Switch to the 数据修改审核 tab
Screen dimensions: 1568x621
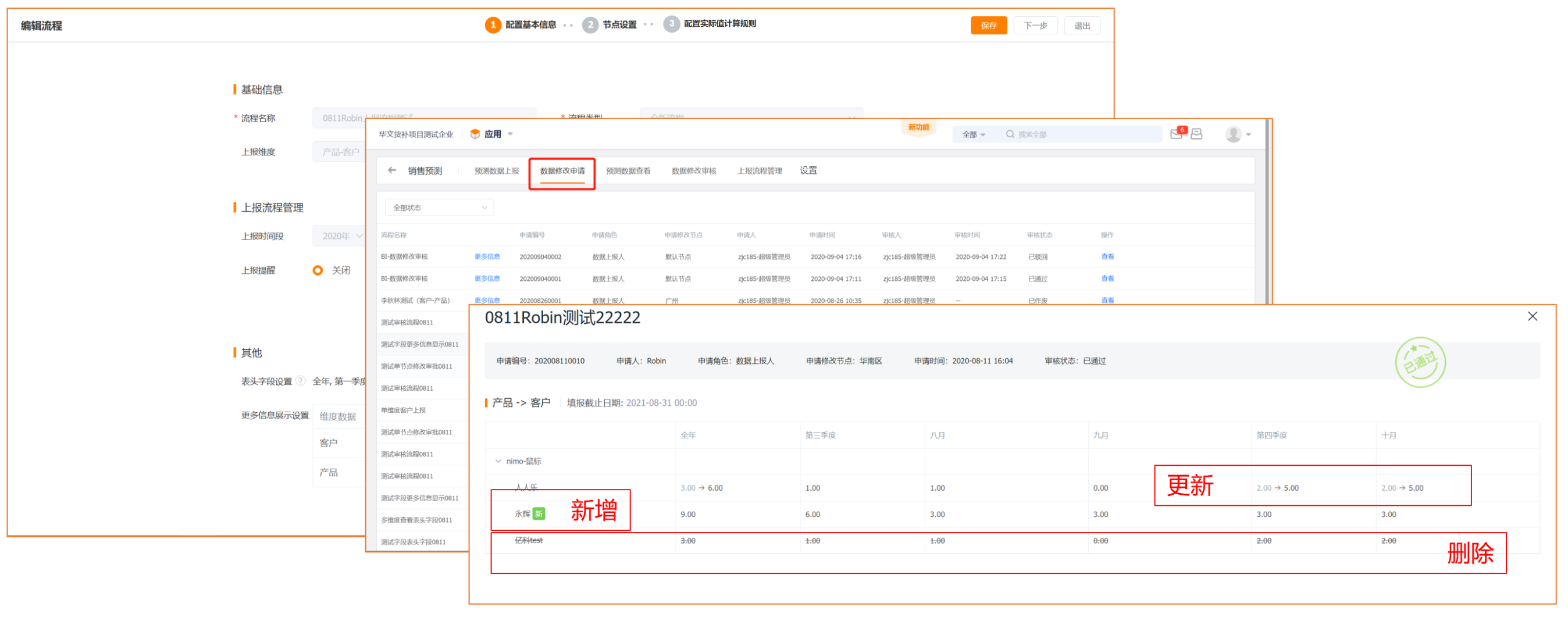coord(693,171)
